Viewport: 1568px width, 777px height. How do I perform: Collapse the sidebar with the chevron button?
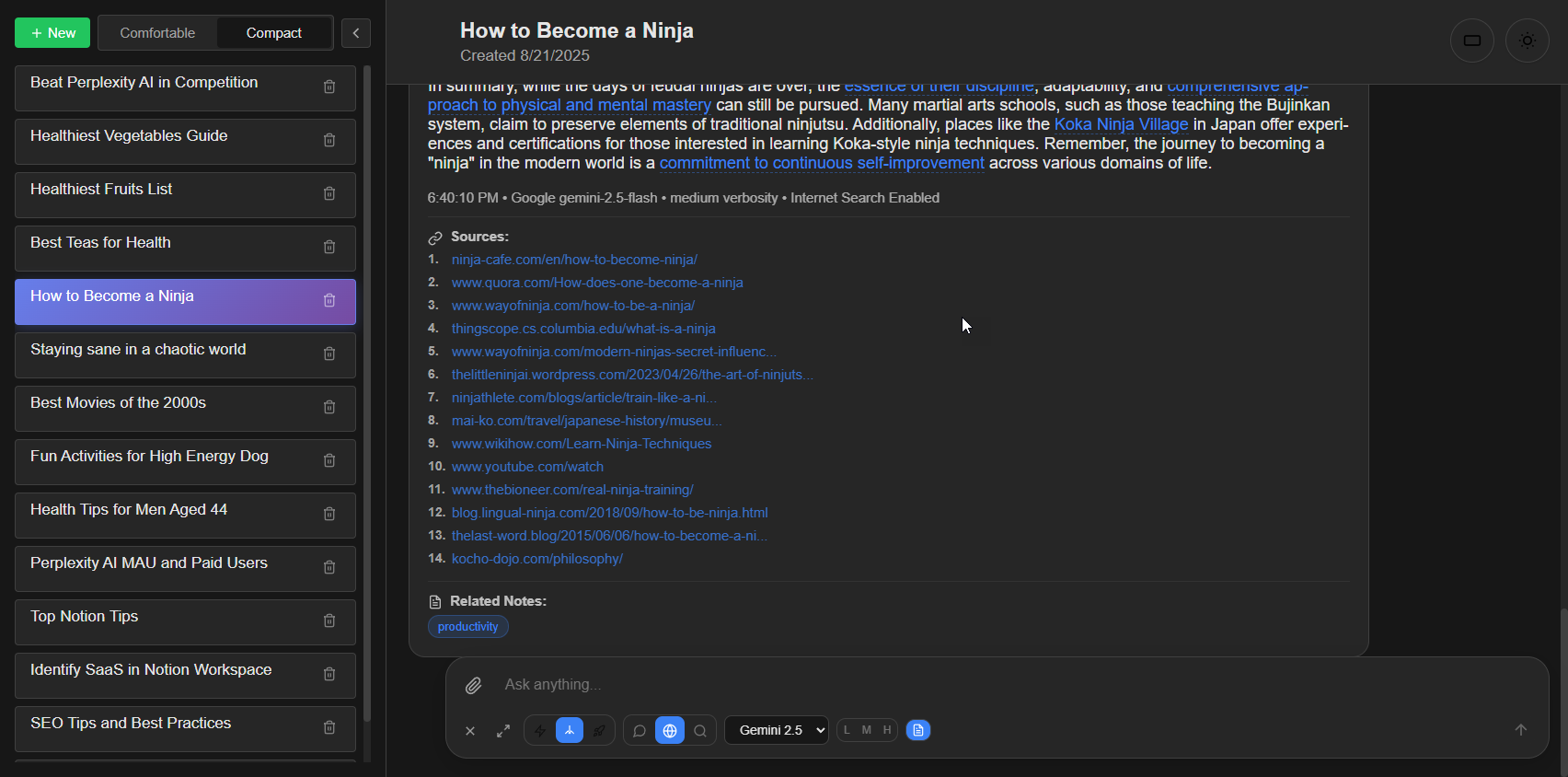click(x=356, y=33)
